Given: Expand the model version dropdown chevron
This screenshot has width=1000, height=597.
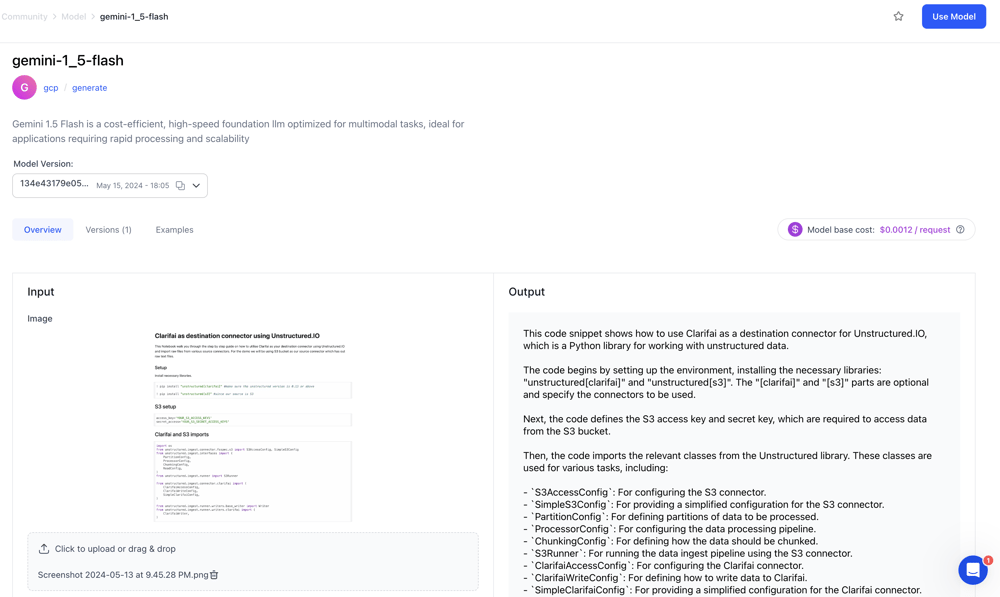Looking at the screenshot, I should [196, 186].
